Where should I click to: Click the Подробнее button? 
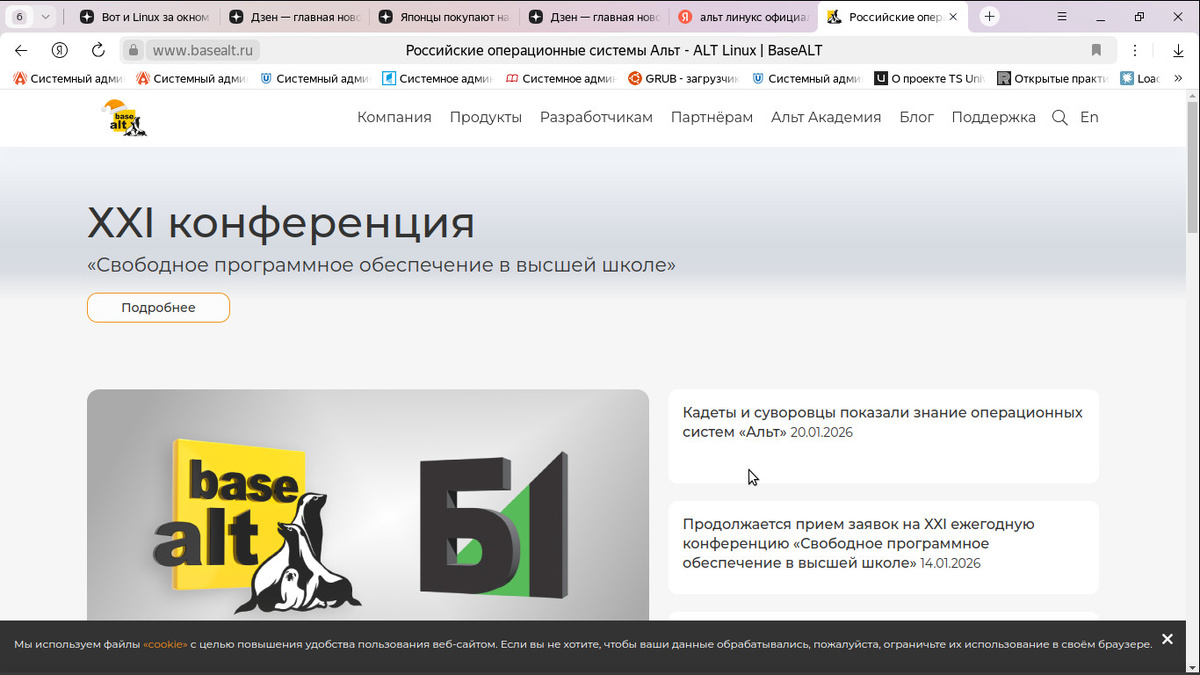click(158, 307)
